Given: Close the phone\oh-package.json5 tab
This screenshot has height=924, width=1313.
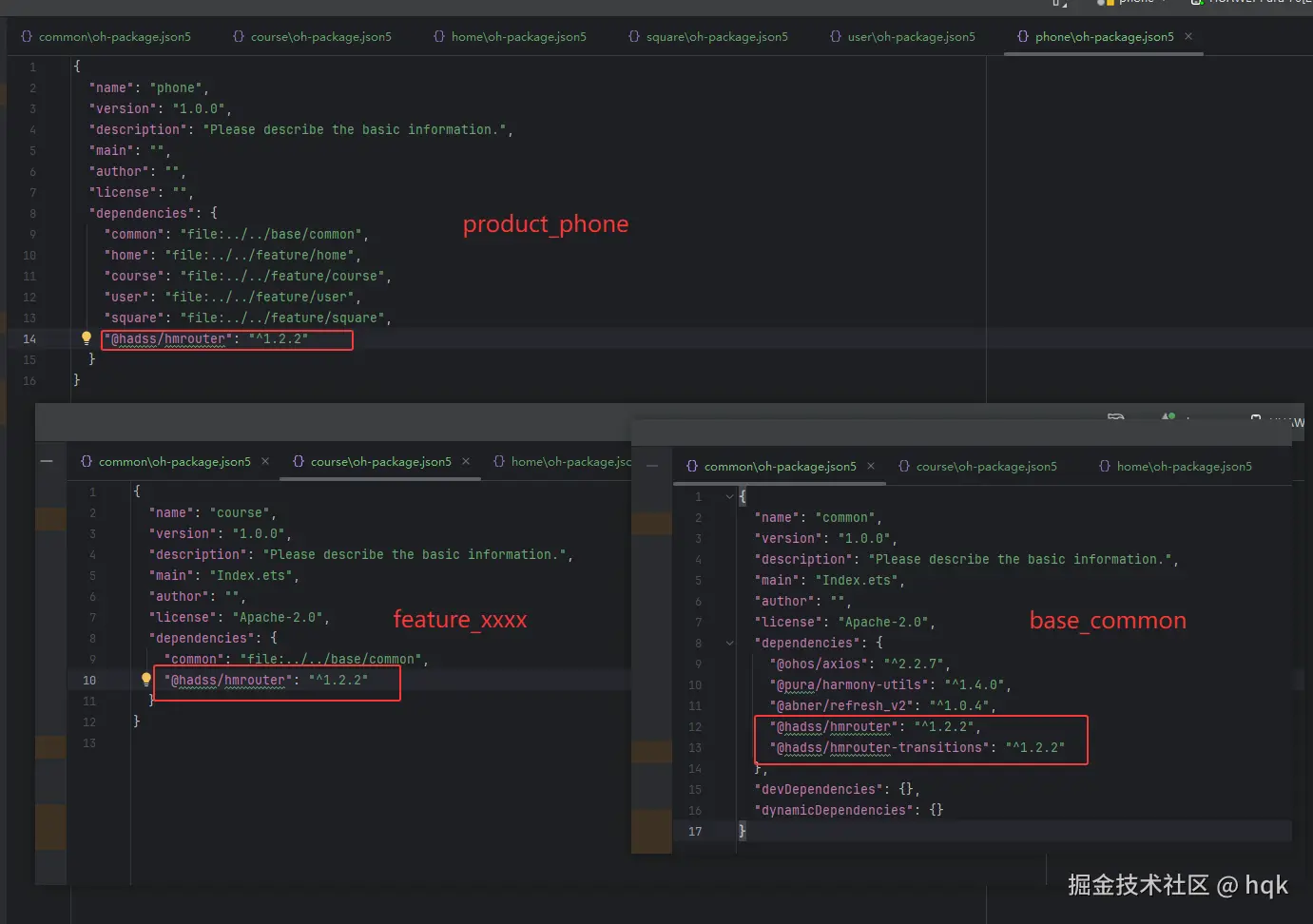Looking at the screenshot, I should [1188, 36].
